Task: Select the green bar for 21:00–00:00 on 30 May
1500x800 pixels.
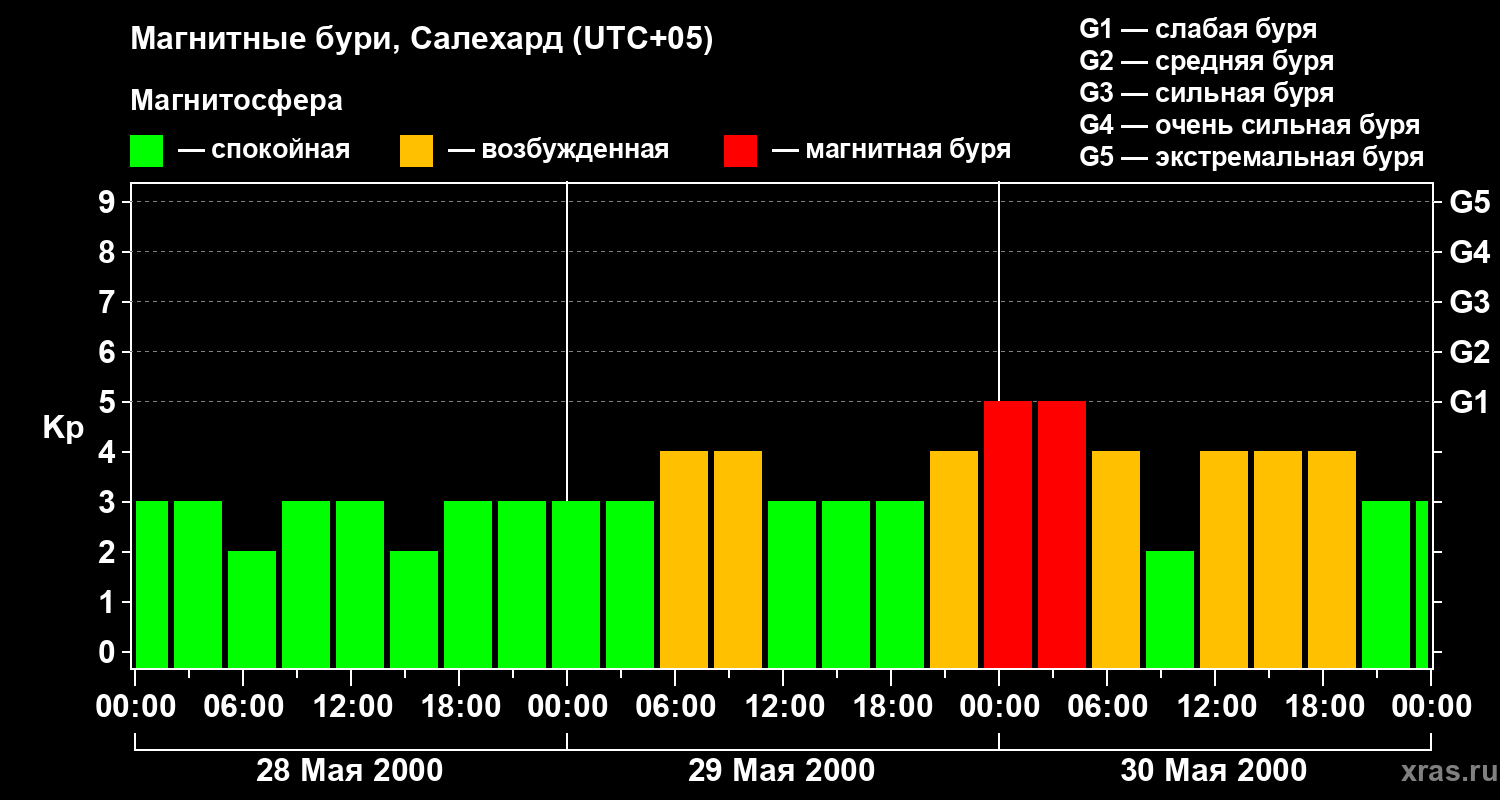Action: [1386, 584]
